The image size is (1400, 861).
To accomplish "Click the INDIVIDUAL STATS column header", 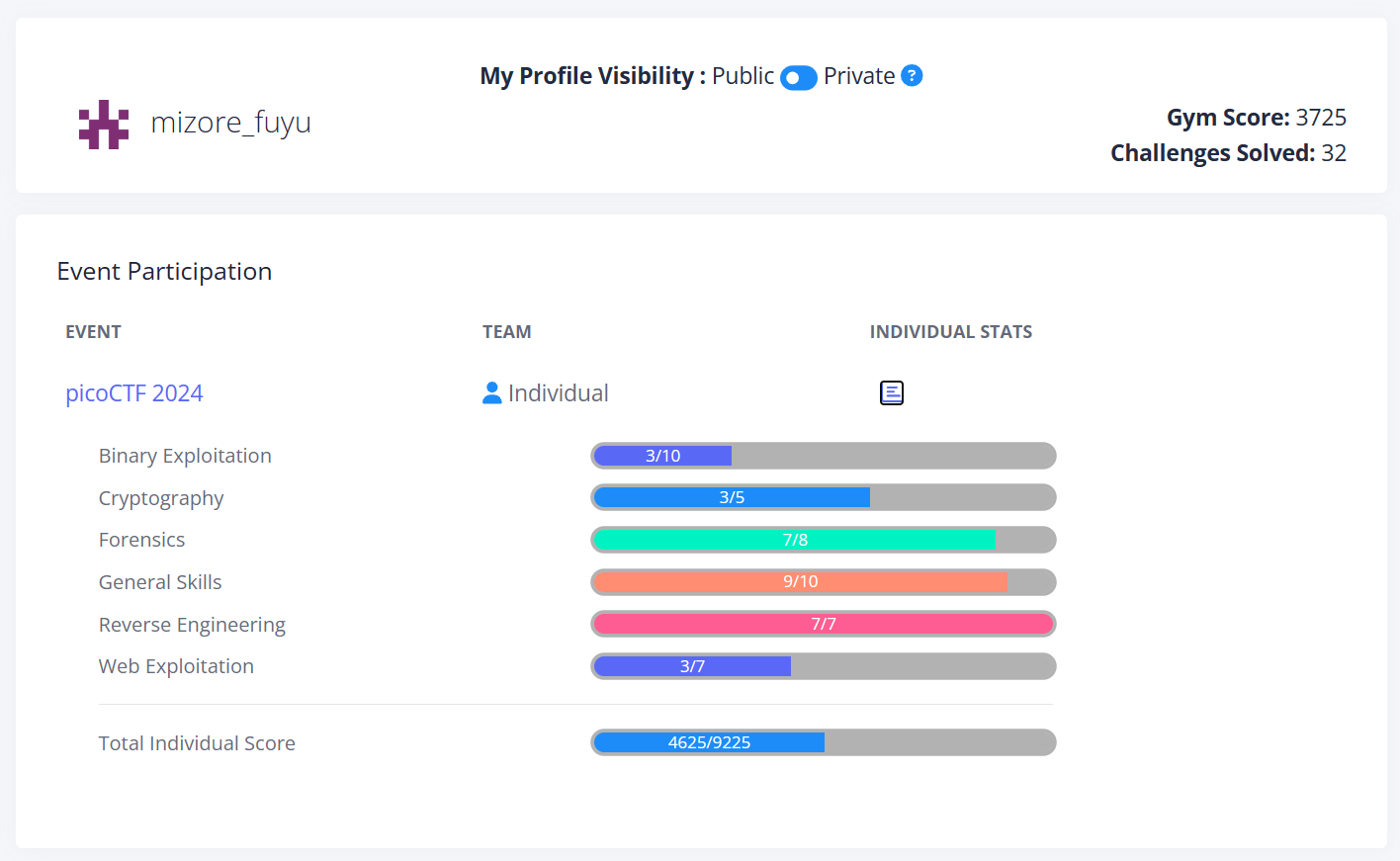I will click(x=950, y=332).
